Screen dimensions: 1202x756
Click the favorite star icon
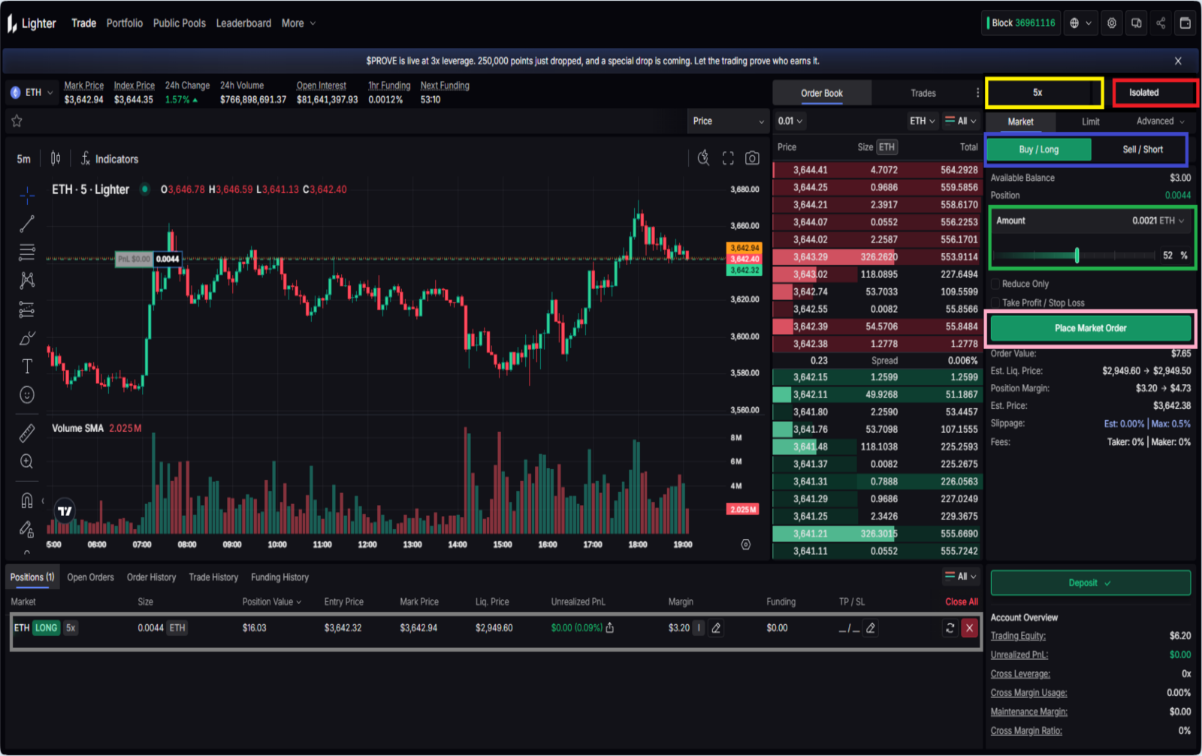pos(17,121)
